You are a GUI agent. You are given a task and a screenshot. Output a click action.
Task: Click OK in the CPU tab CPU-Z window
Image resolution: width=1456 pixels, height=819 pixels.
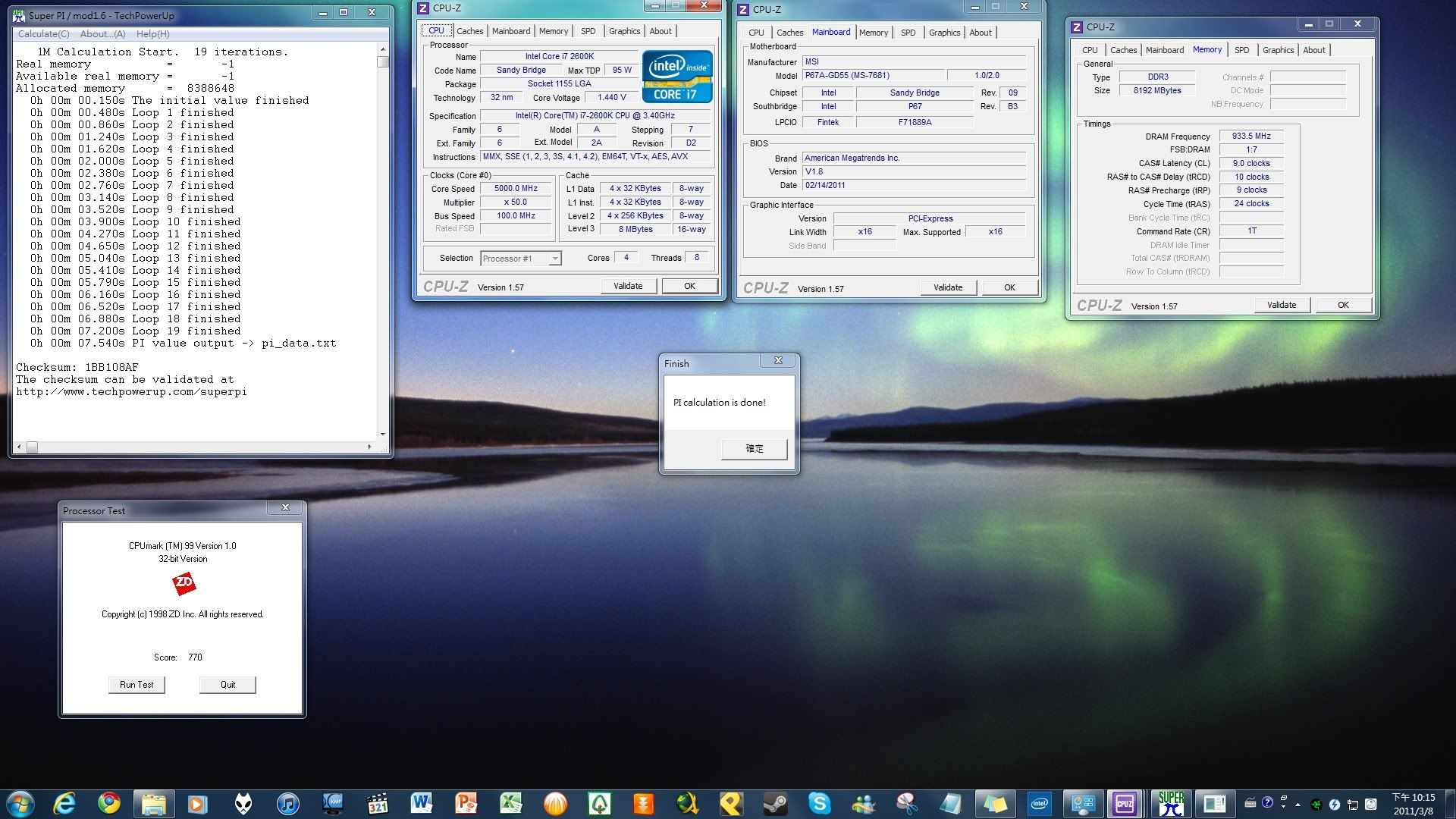689,286
